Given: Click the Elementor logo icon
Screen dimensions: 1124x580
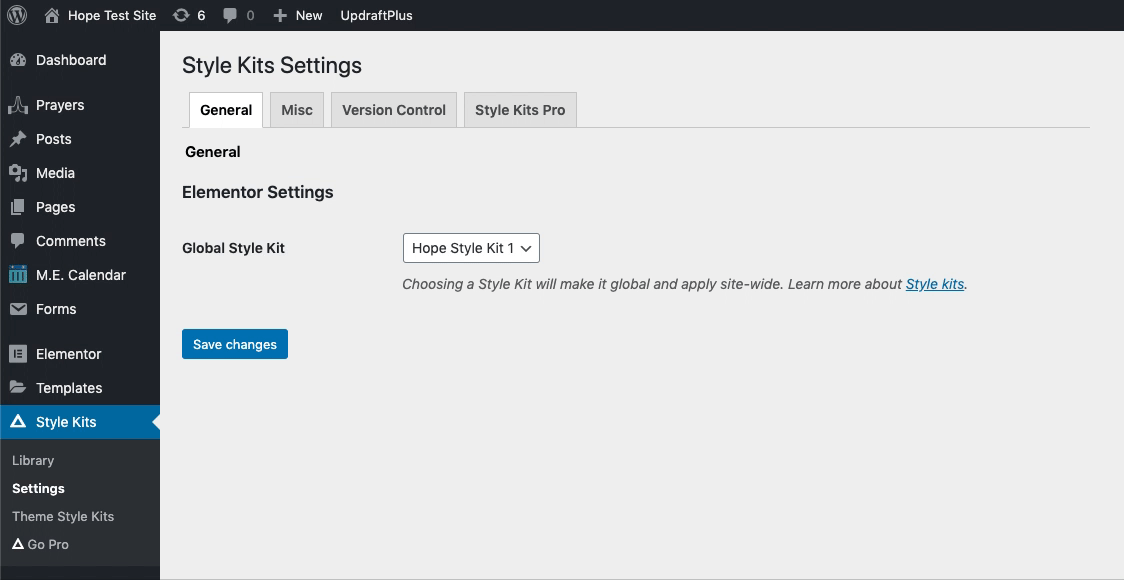Looking at the screenshot, I should [x=18, y=354].
